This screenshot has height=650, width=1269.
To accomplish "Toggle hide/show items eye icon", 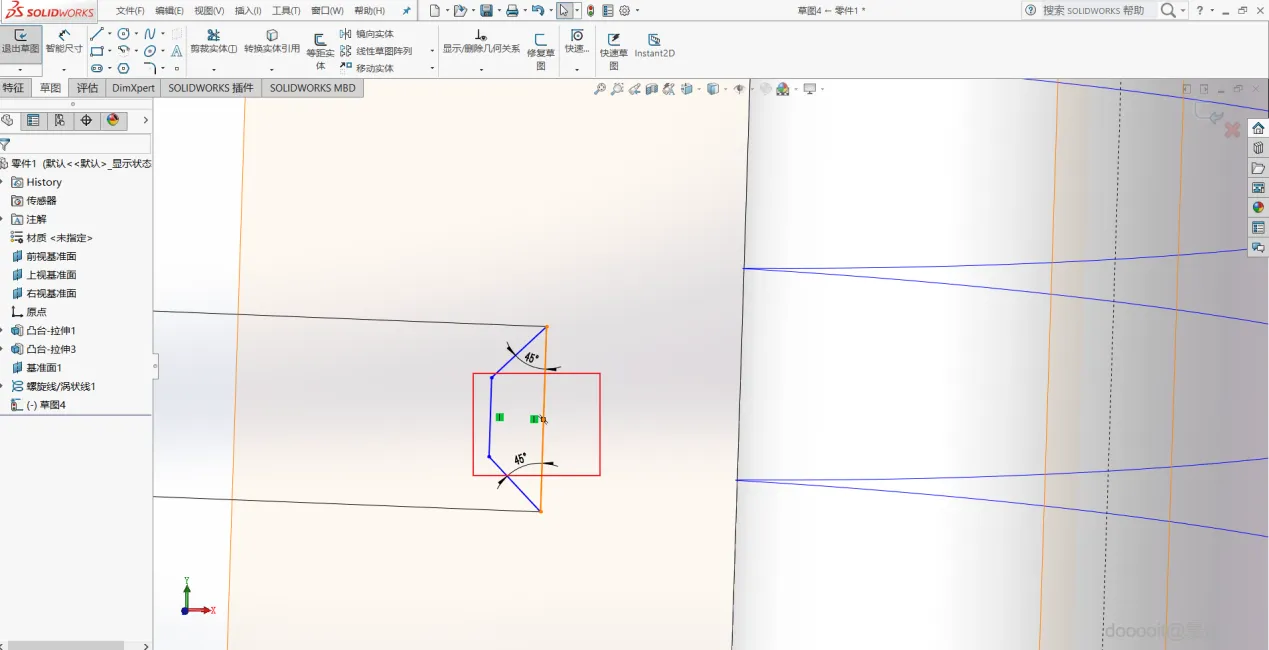I will (739, 89).
